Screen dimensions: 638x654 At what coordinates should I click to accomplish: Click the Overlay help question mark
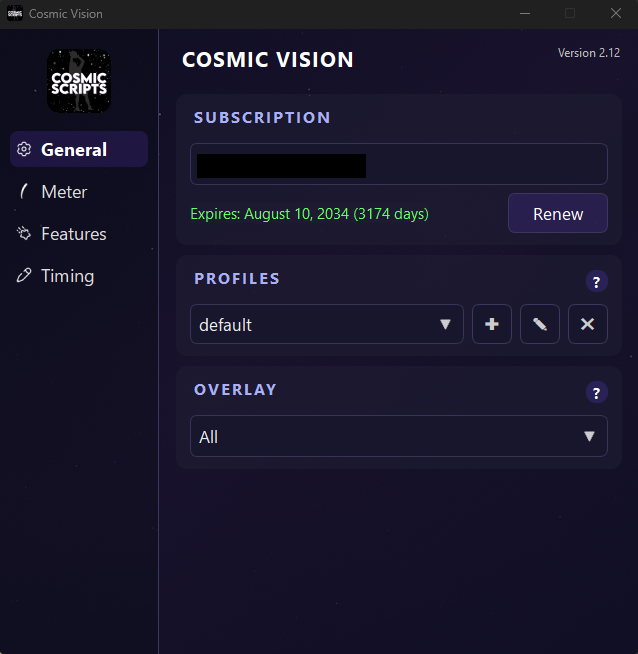pos(596,393)
